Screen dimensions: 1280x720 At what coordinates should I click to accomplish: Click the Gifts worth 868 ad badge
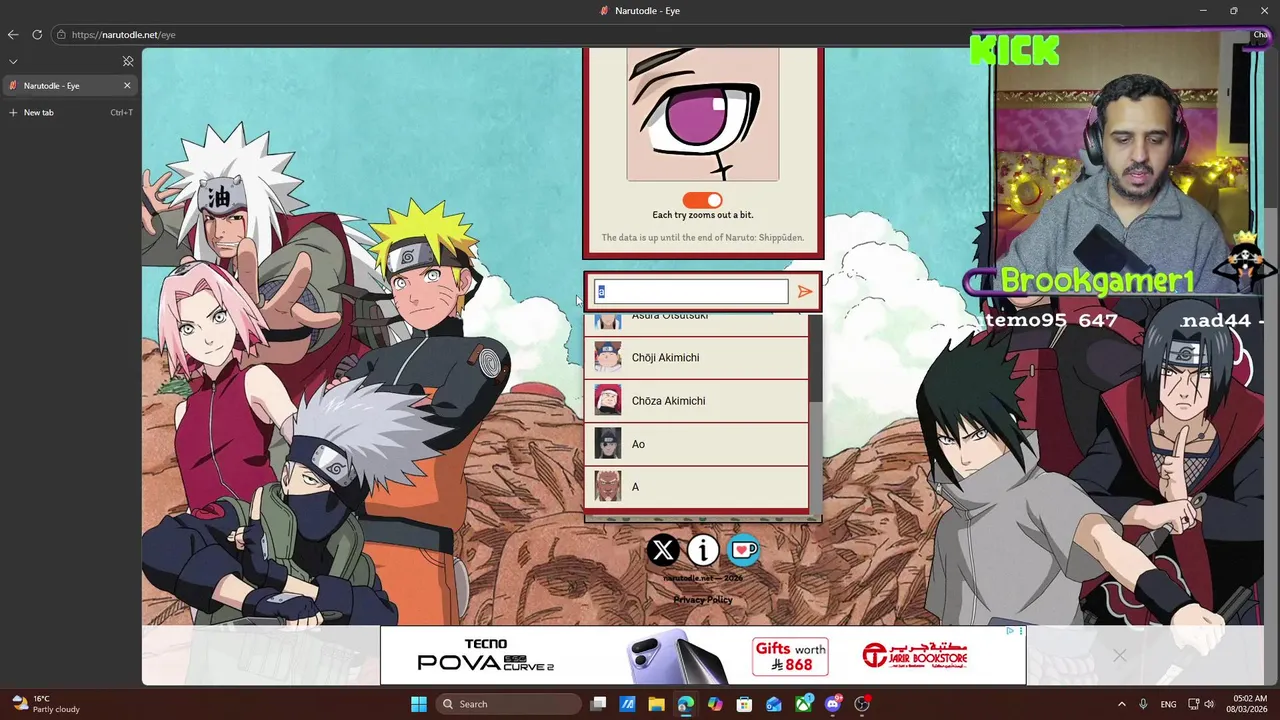[790, 657]
